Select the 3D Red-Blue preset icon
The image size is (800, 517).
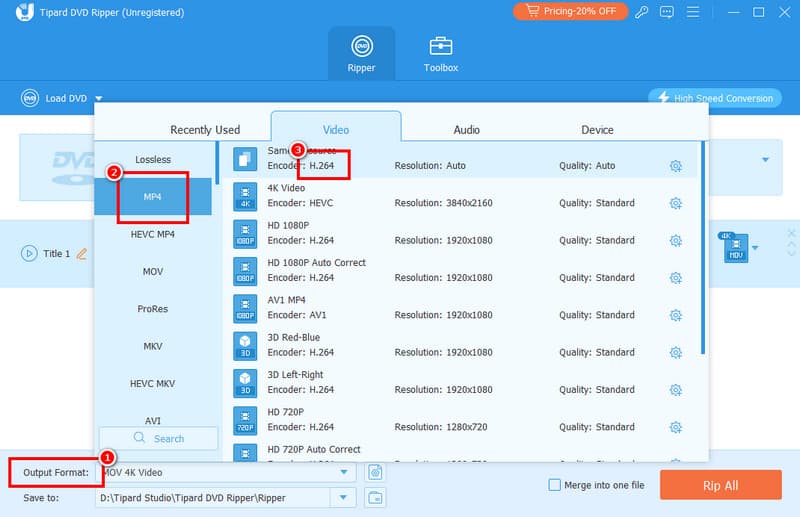tap(245, 345)
